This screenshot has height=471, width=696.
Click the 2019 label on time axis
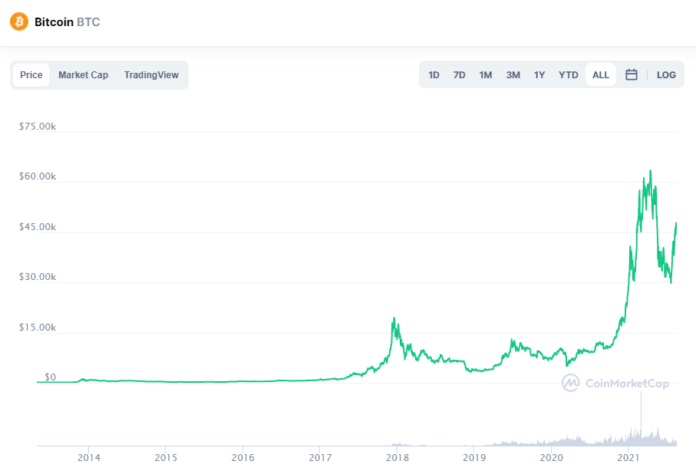473,457
